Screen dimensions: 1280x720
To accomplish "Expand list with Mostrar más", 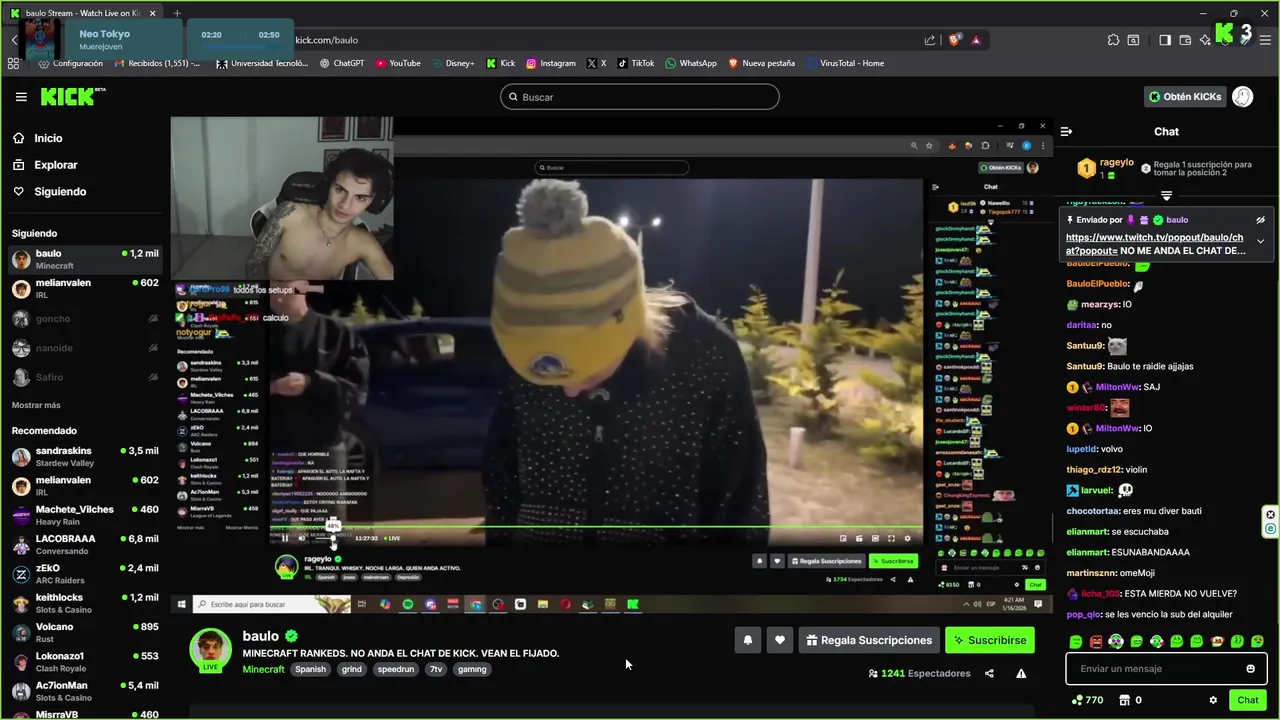I will click(x=36, y=405).
